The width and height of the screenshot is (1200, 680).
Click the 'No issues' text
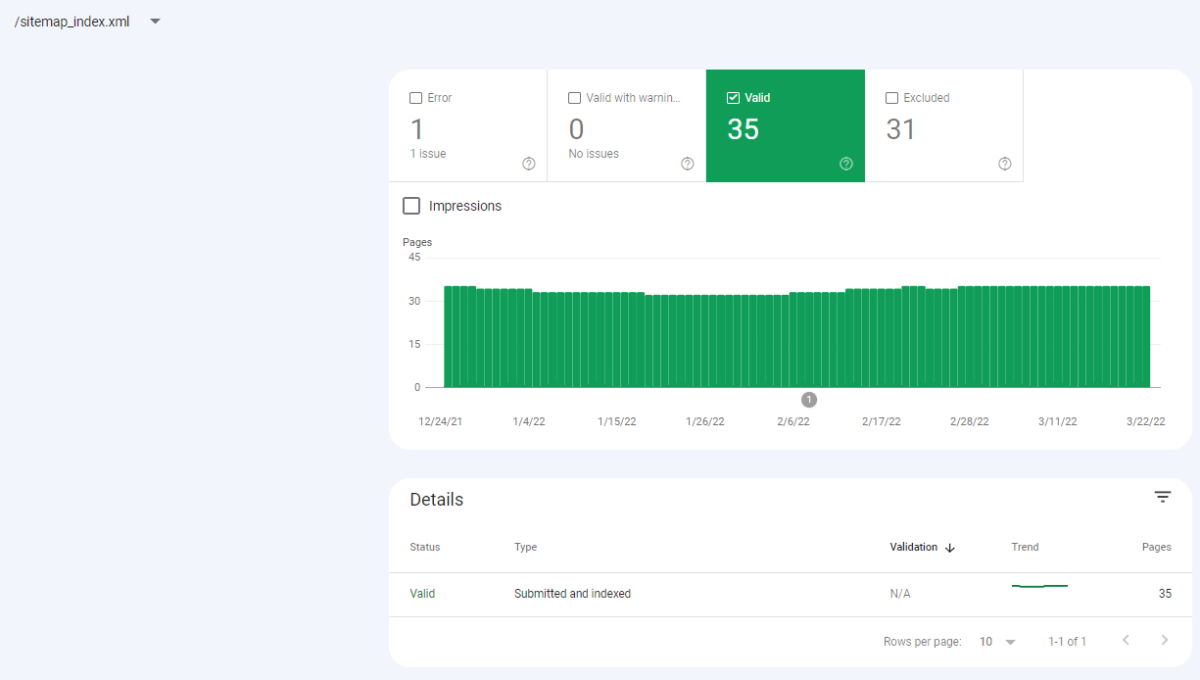[594, 154]
